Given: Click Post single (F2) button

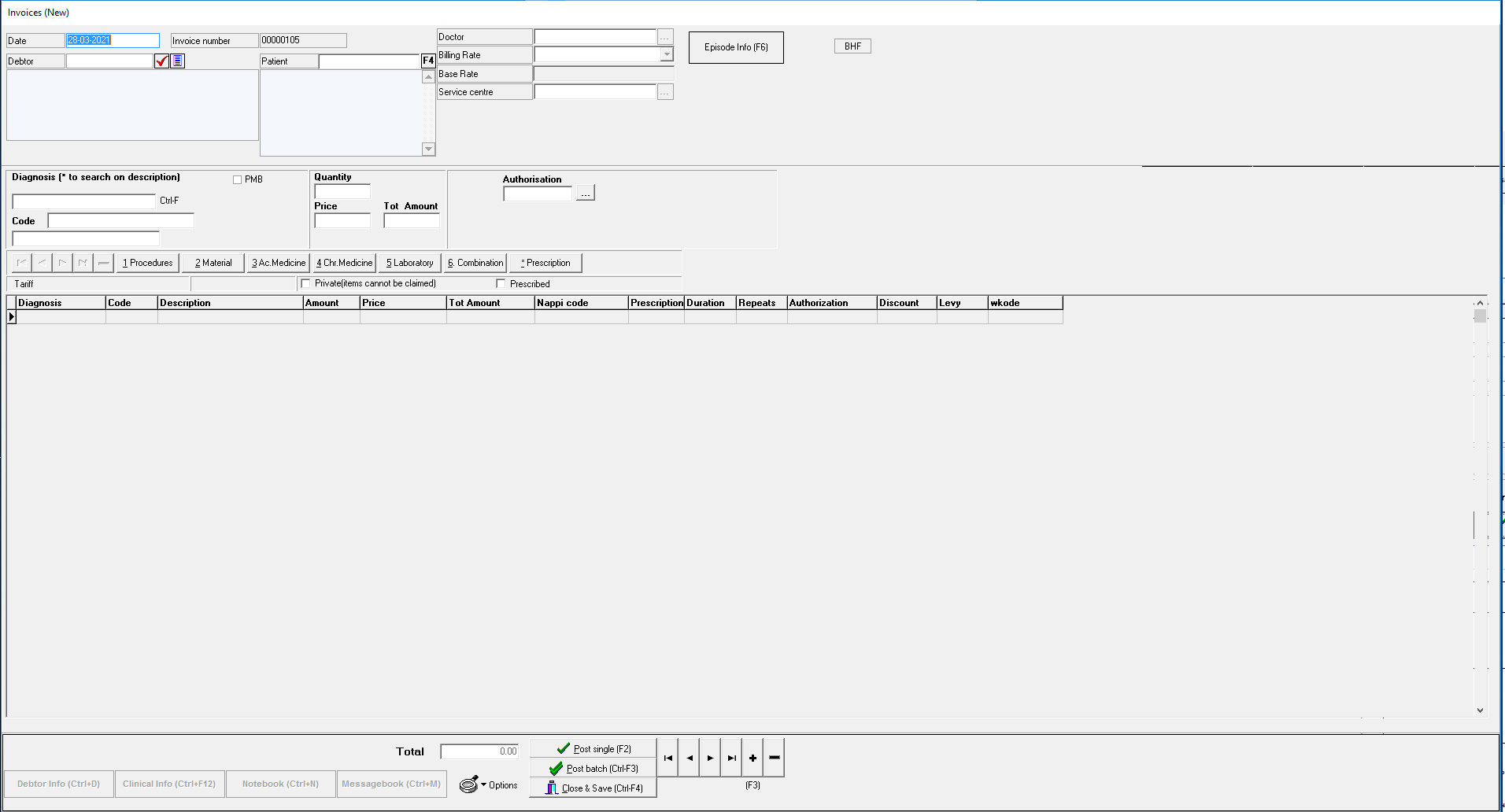Looking at the screenshot, I should pyautogui.click(x=593, y=748).
